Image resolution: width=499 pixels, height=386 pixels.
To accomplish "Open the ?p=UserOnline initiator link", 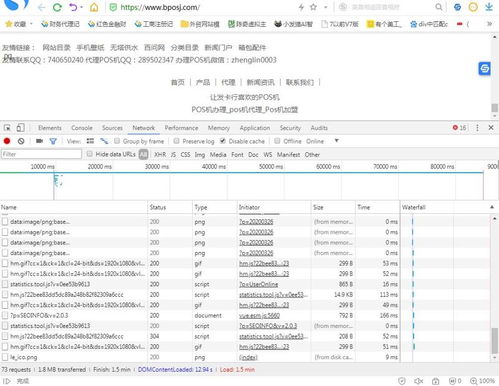I will pos(258,284).
